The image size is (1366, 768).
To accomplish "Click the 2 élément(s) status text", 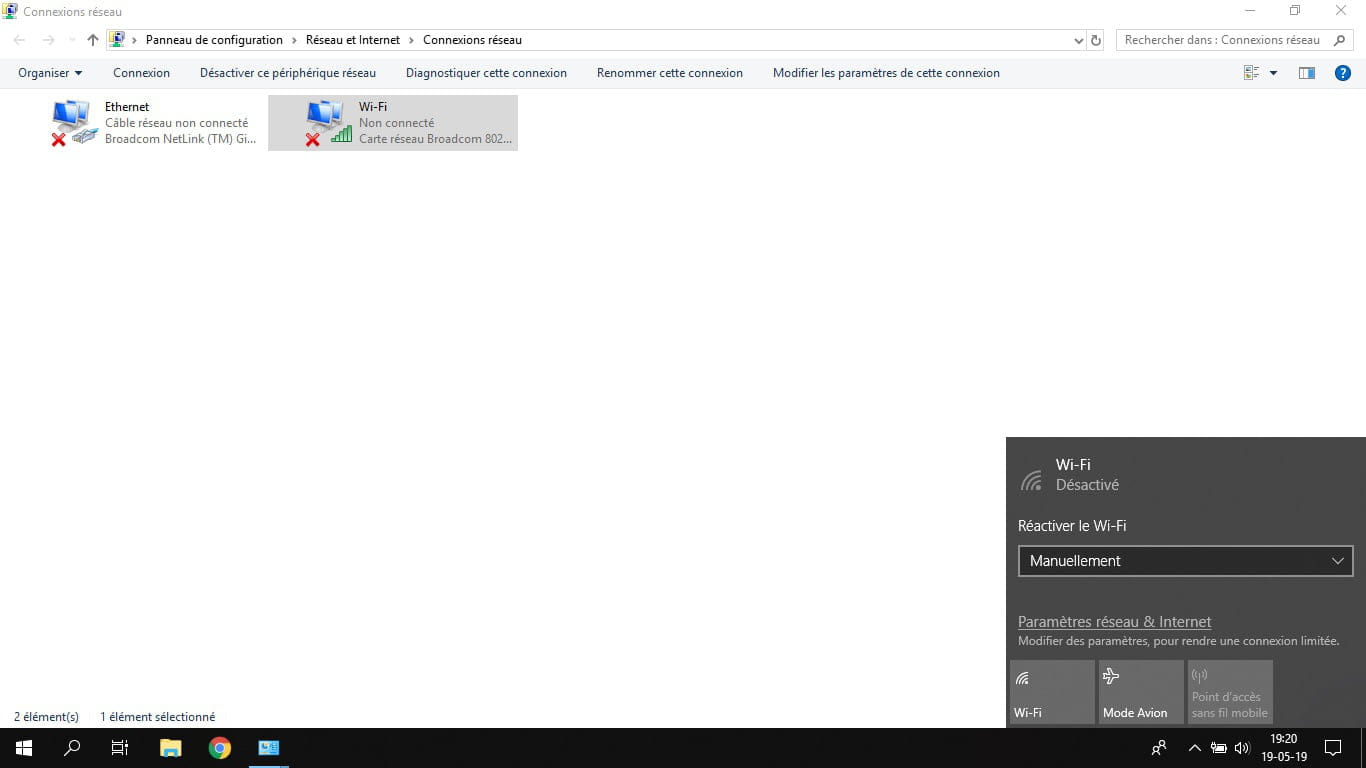I will click(x=46, y=717).
